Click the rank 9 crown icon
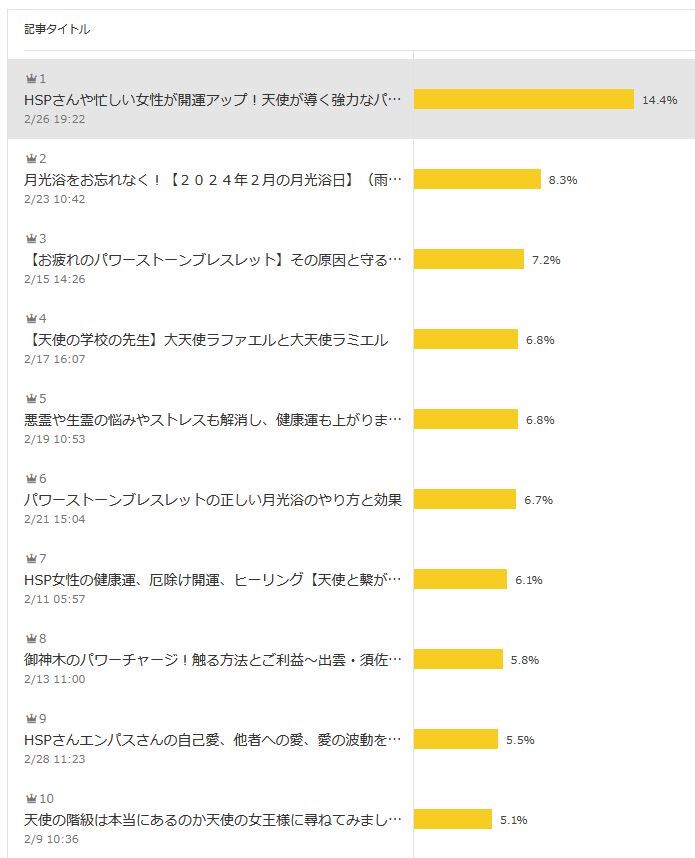 click(x=31, y=719)
